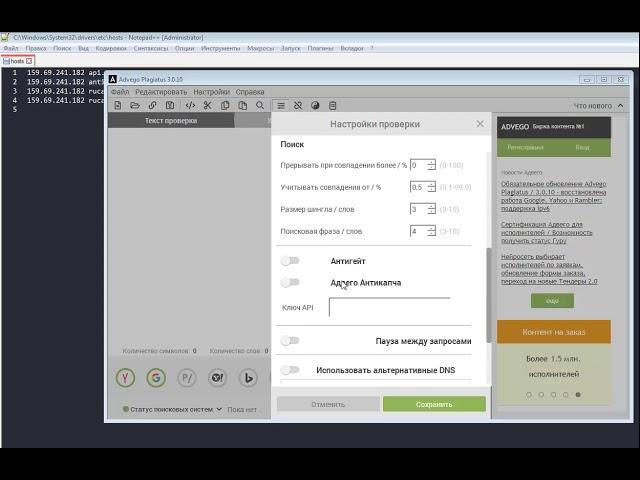Click the settings panel vertical scrollbar

(489, 295)
